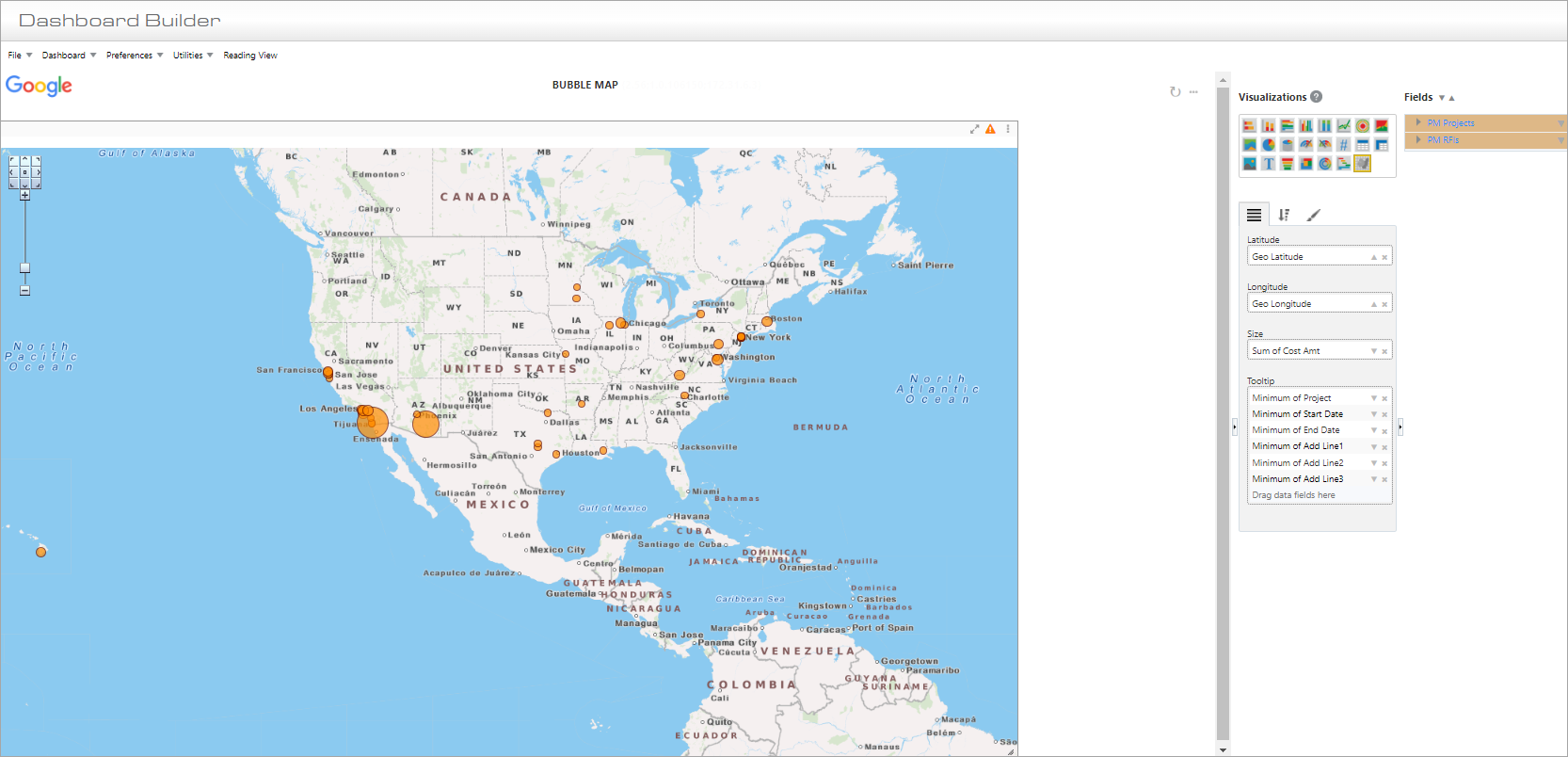Open the paintbrush format tab

(x=1314, y=215)
